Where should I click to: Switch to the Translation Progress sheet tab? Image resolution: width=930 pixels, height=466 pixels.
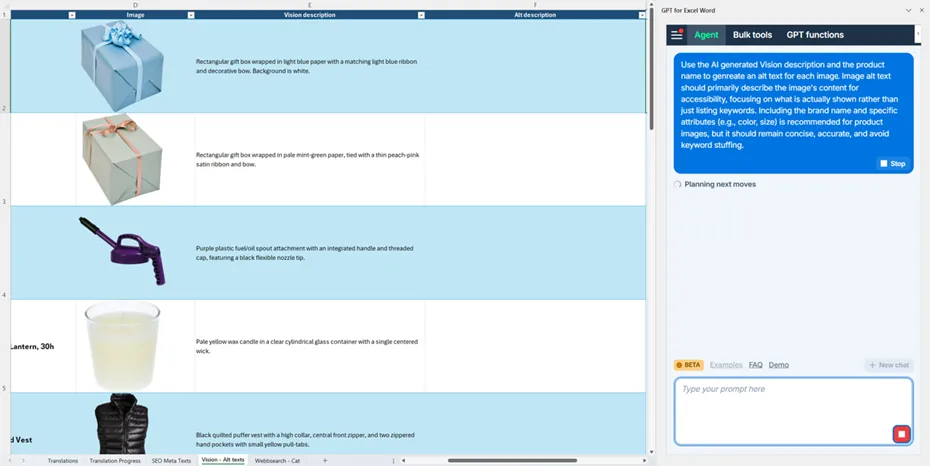click(x=115, y=461)
